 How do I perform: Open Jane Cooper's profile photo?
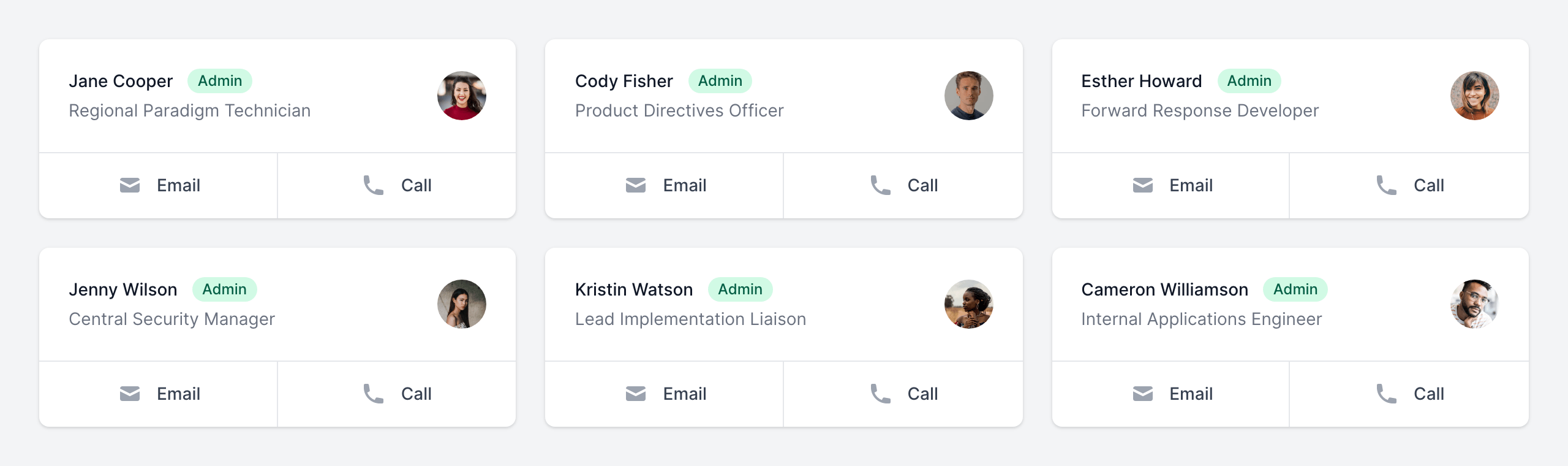462,96
